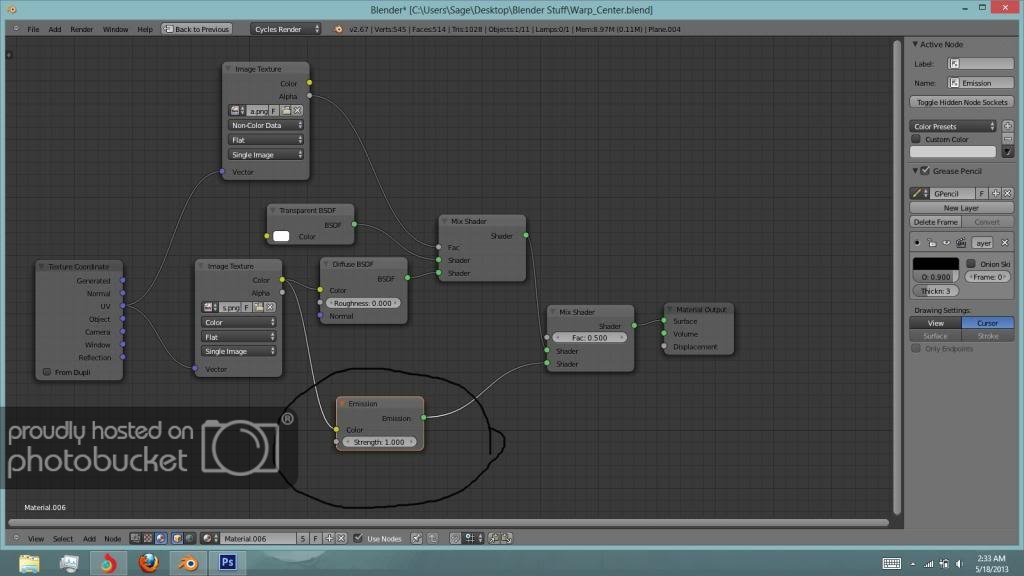The image size is (1024, 576).
Task: Enable the Custom Color checkbox
Action: 916,139
